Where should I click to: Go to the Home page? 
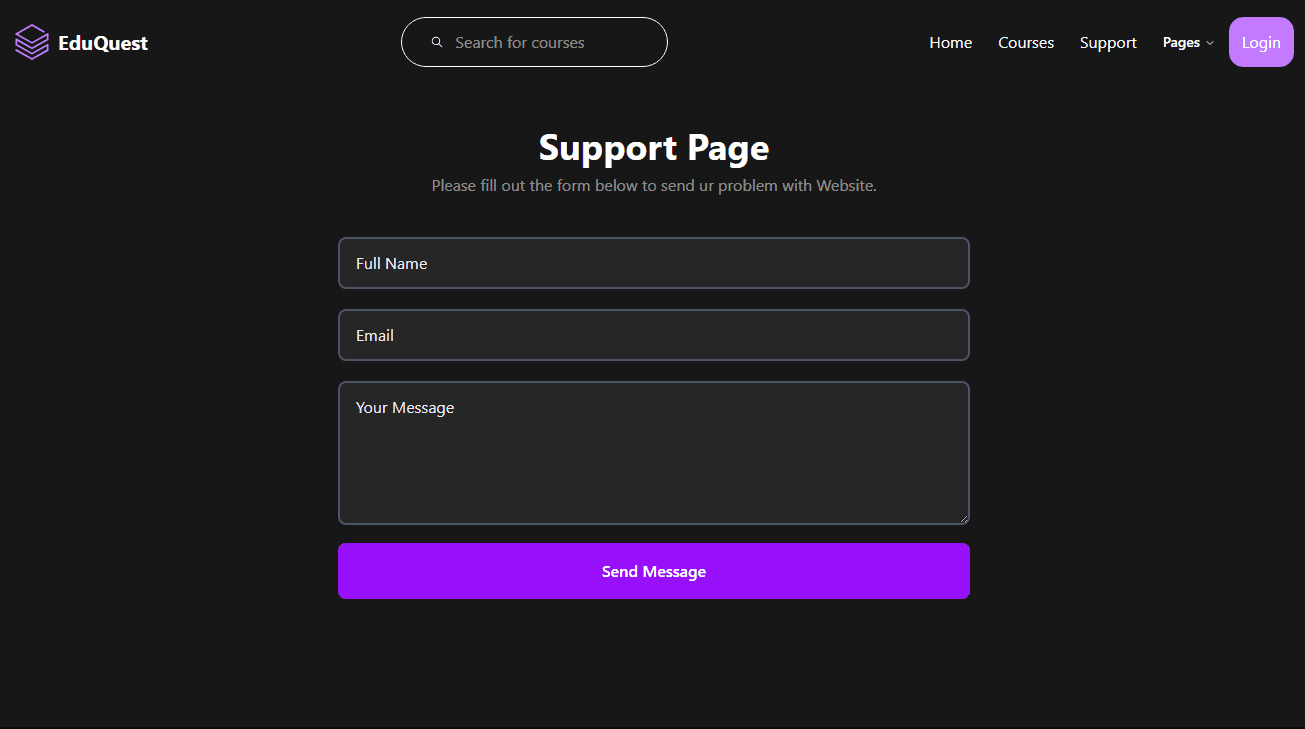[950, 43]
